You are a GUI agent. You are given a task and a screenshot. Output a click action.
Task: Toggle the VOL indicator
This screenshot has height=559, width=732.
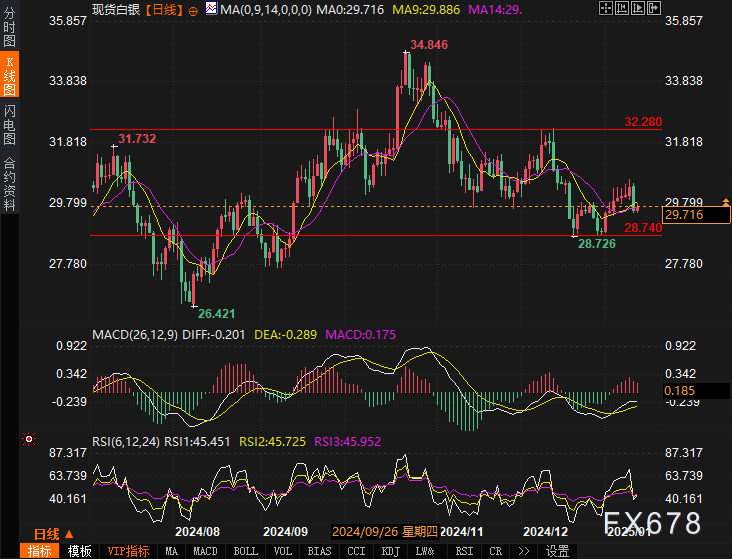tap(283, 551)
